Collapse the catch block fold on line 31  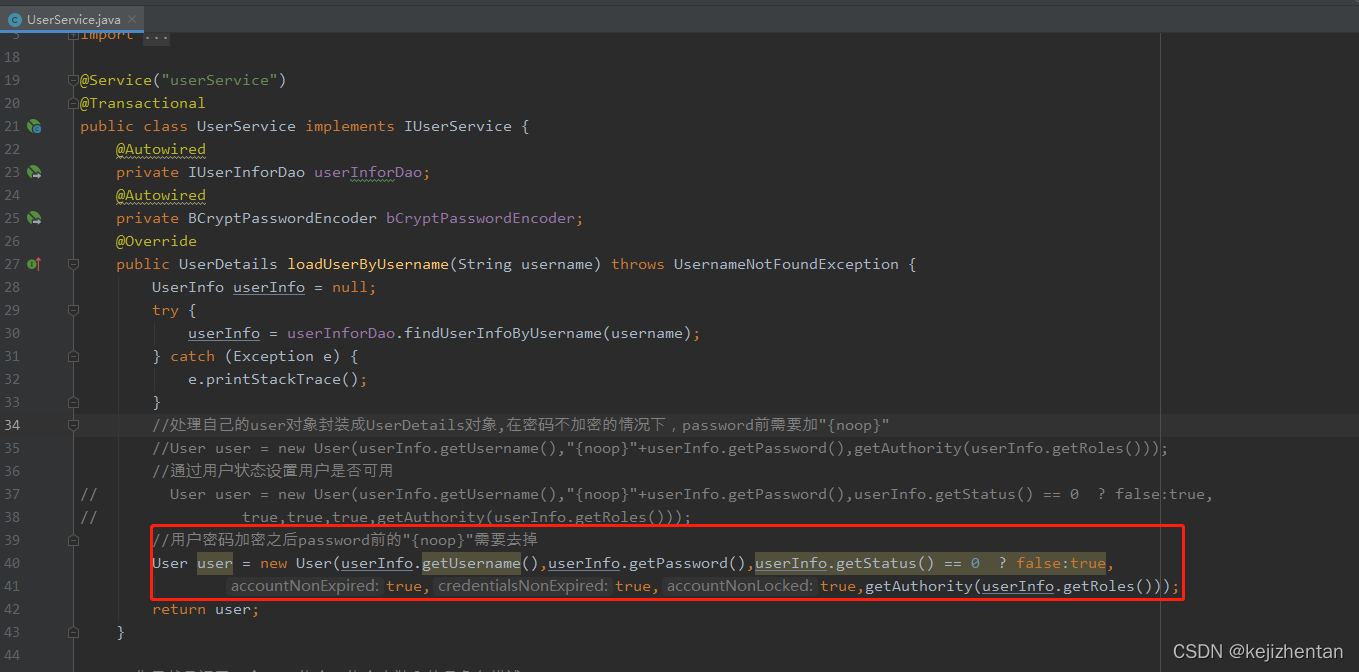tap(73, 356)
